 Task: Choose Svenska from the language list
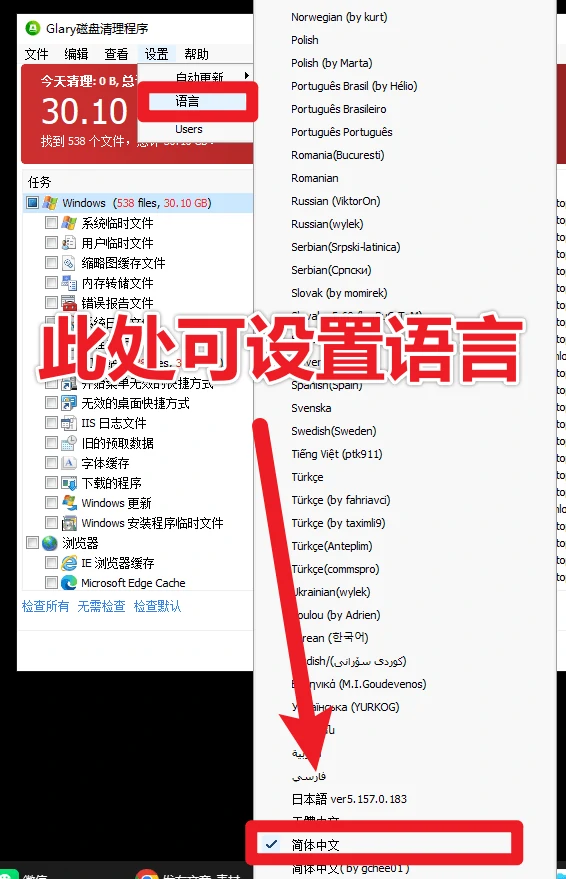(311, 408)
